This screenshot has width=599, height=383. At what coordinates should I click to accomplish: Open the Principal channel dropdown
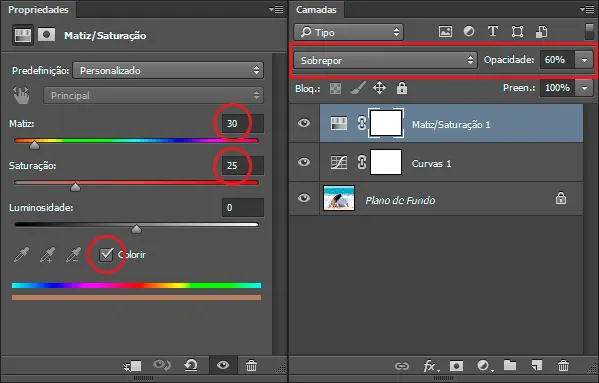click(153, 95)
